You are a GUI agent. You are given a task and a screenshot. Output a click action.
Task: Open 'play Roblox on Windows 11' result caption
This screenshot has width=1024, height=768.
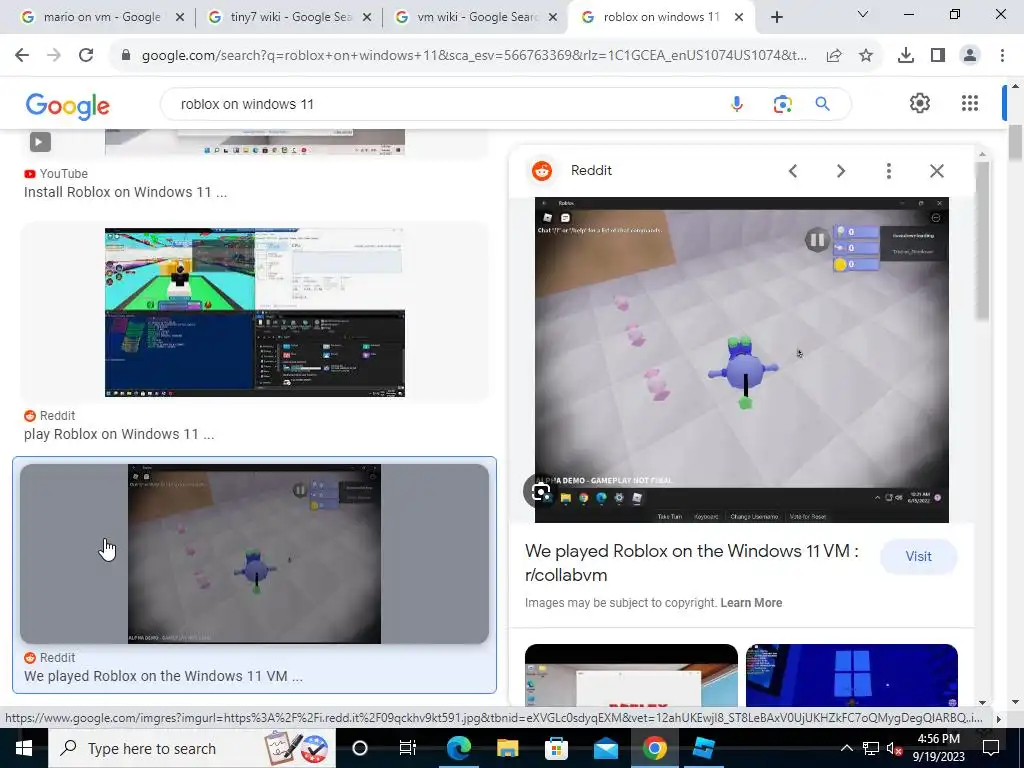coord(119,434)
